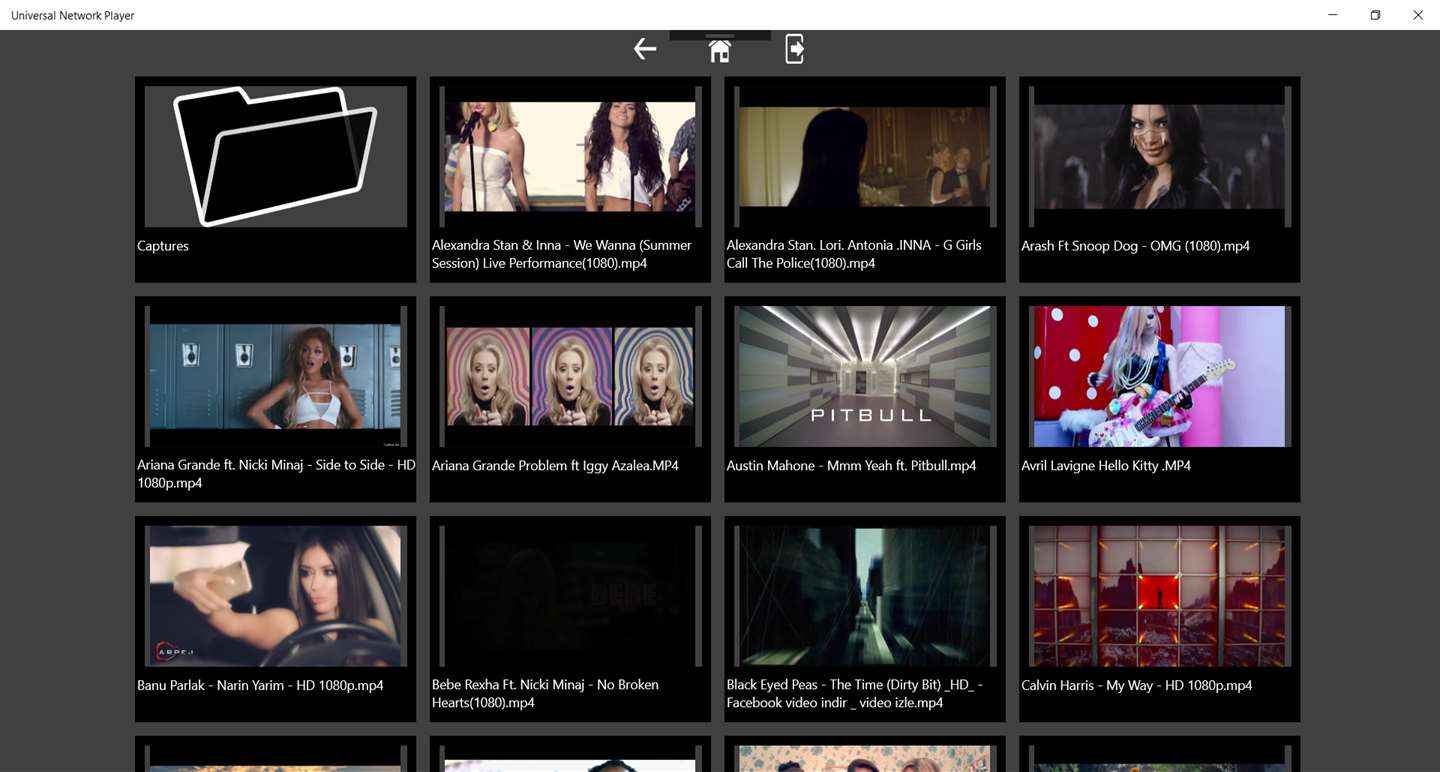The width and height of the screenshot is (1440, 772).
Task: Click 'Banu Parlak - Narin Yarim' filename
Action: [x=260, y=686]
